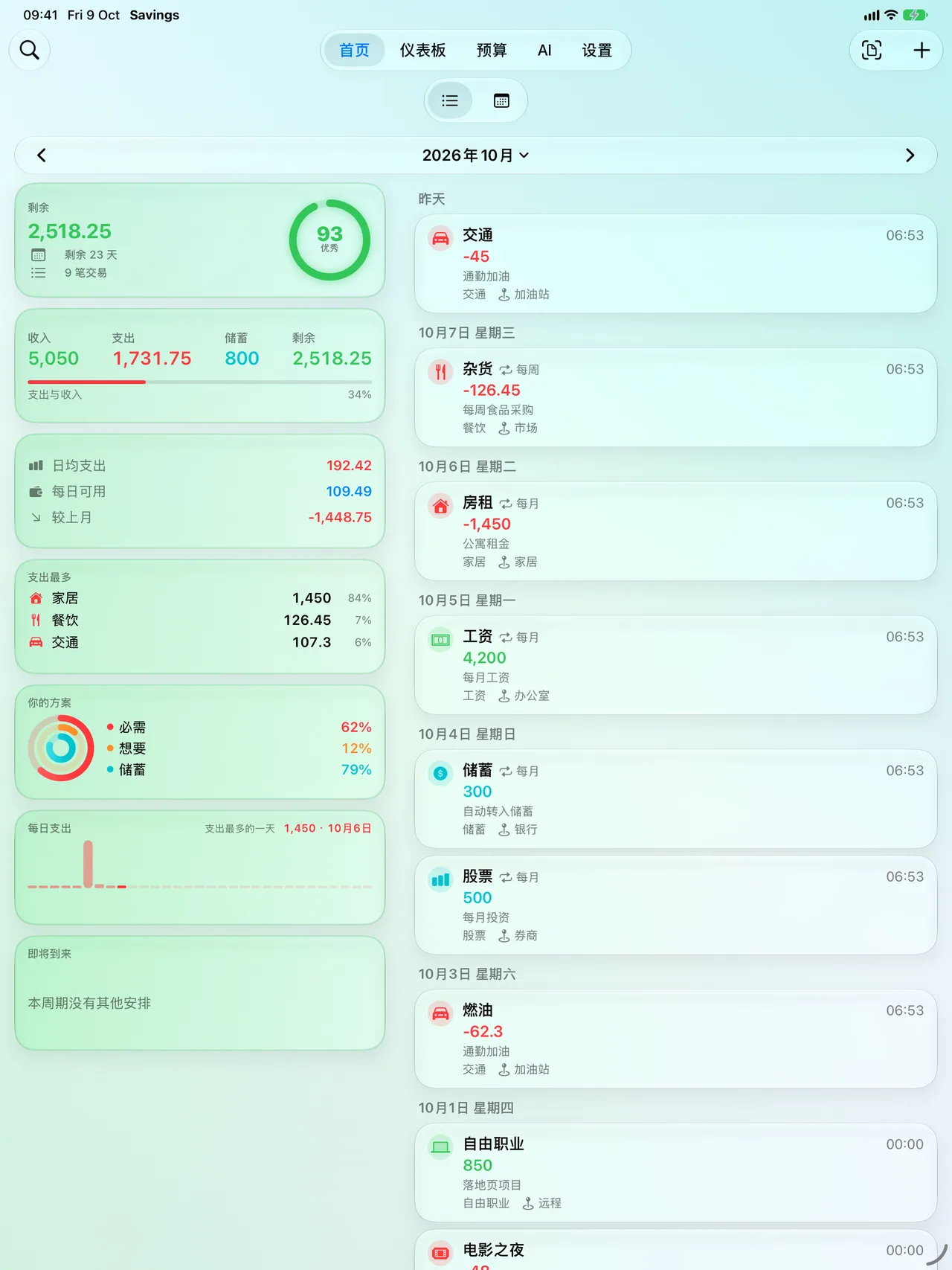952x1270 pixels.
Task: Open the search magnifier icon
Action: (30, 50)
